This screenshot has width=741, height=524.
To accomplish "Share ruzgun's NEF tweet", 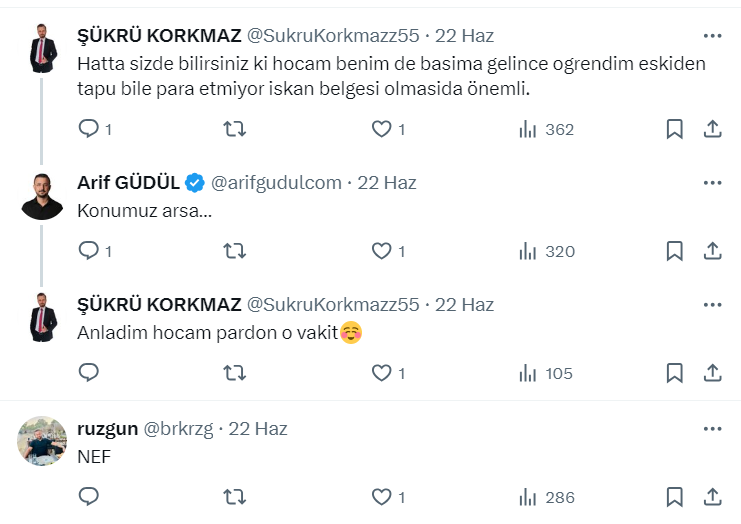I will pos(713,496).
